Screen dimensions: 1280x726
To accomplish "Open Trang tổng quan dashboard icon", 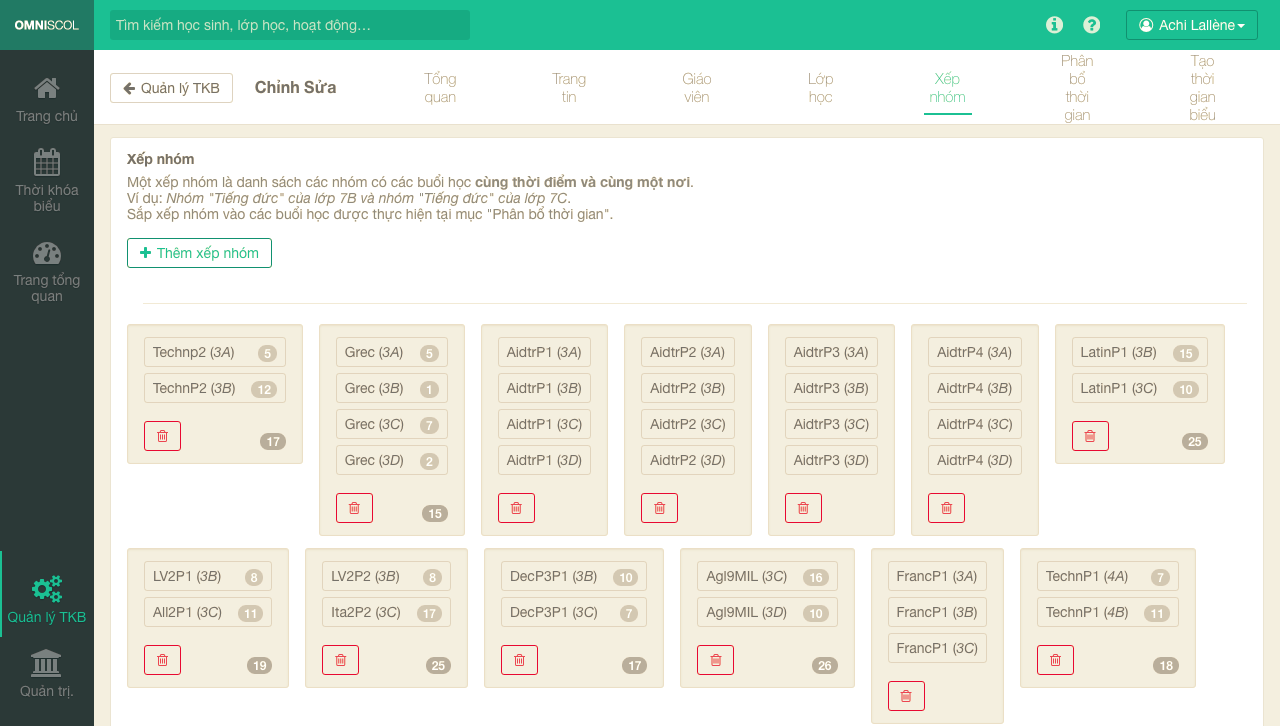I will [x=47, y=253].
